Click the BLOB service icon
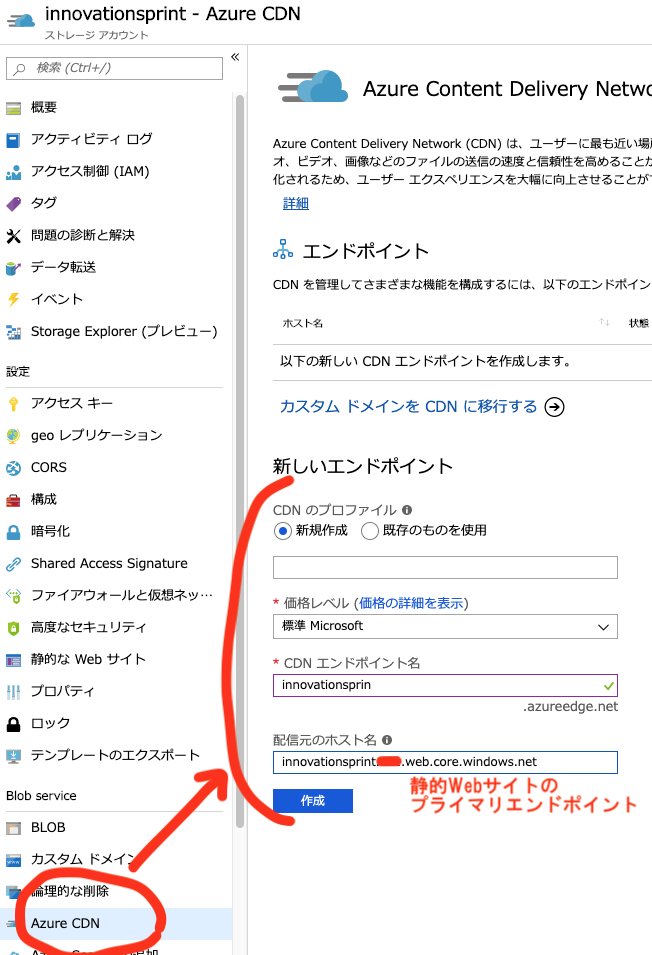 tap(13, 828)
